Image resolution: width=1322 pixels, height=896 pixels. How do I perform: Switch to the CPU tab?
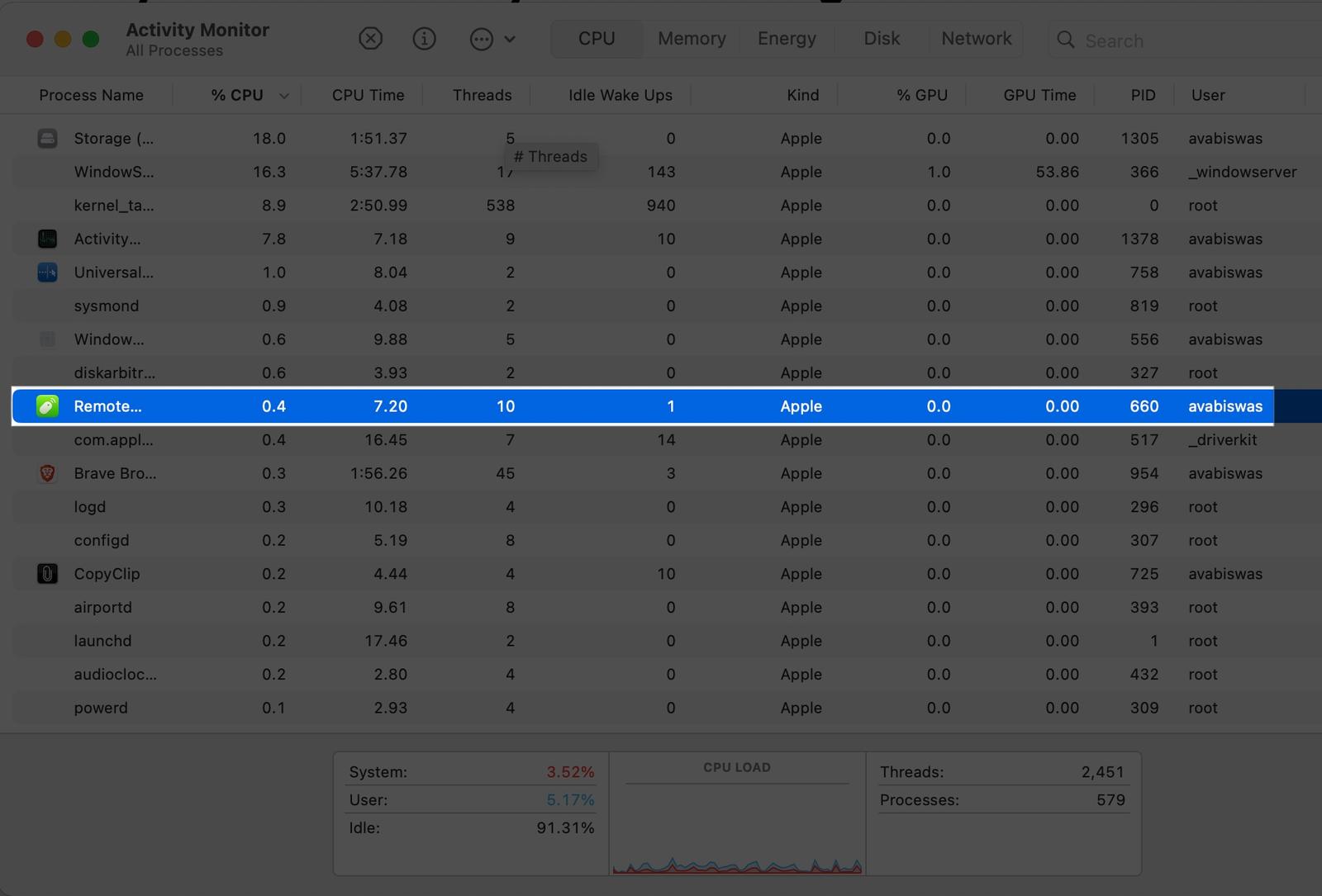[597, 39]
